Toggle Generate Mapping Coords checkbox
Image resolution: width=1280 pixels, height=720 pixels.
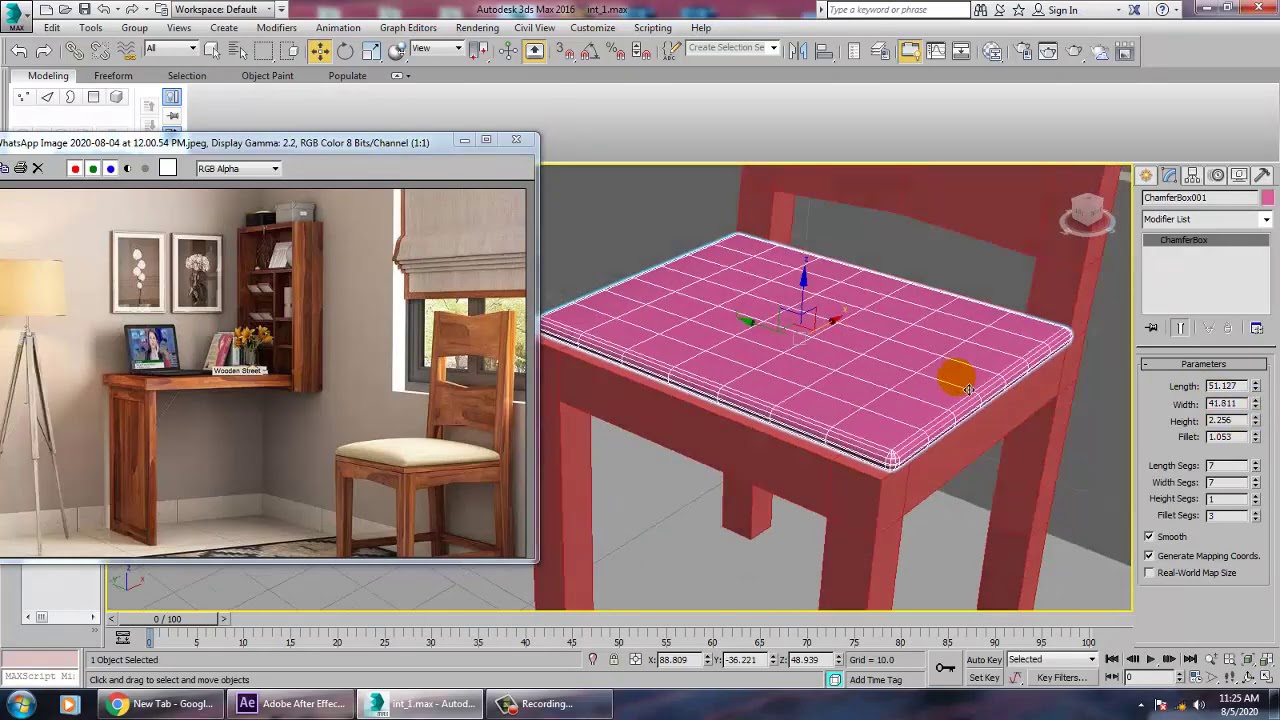click(x=1149, y=556)
